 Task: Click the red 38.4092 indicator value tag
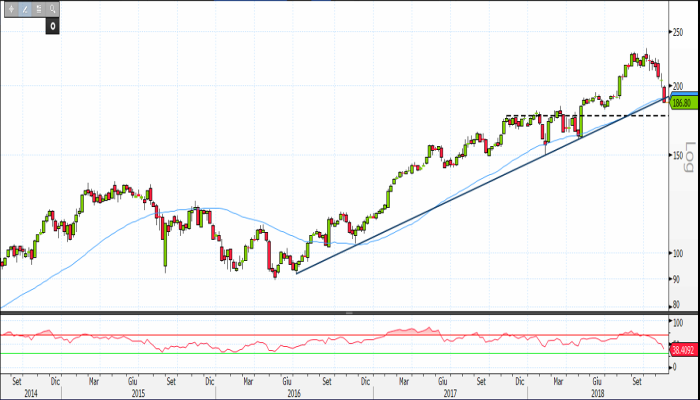click(684, 349)
